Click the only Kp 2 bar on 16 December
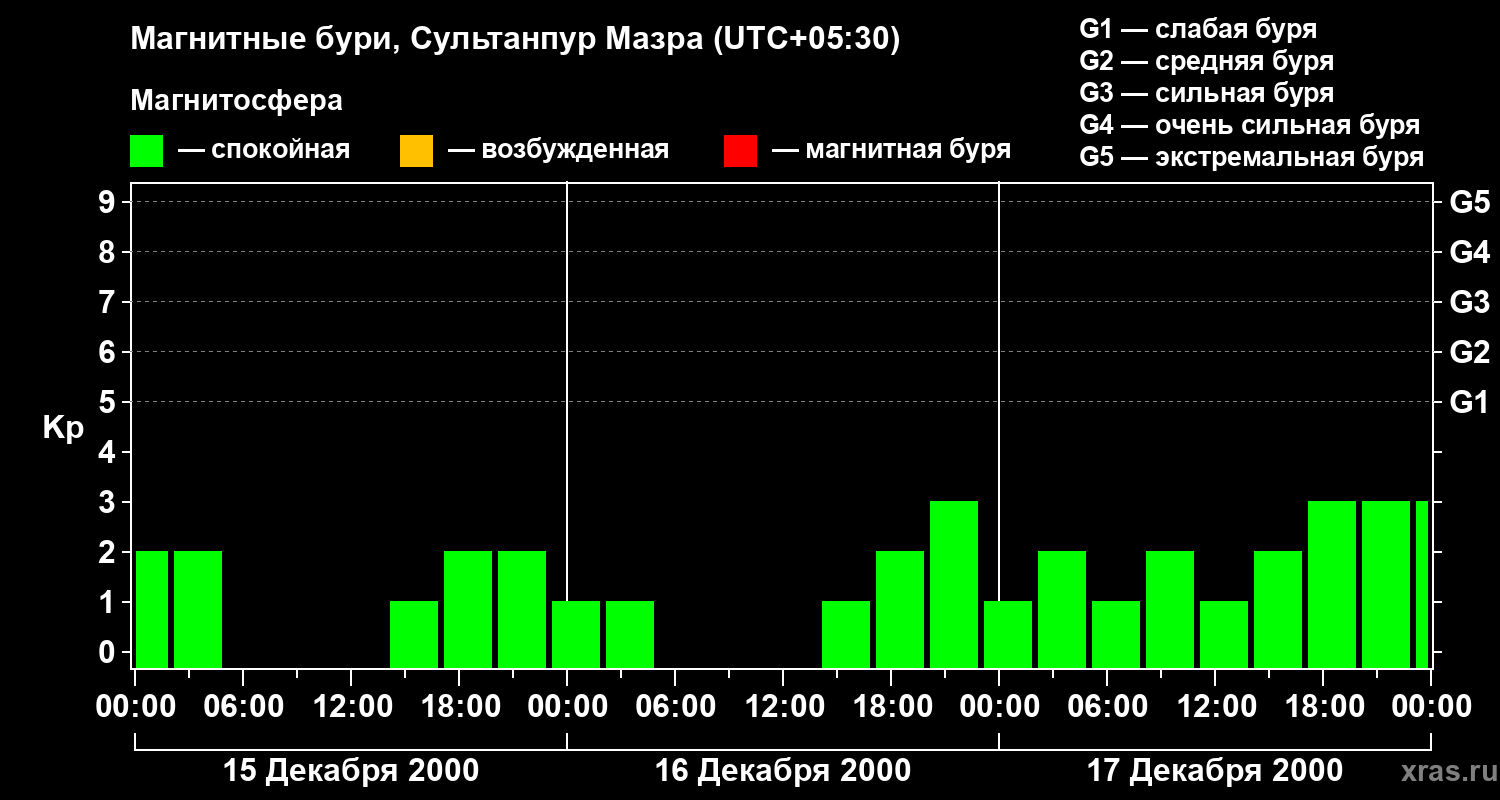 tap(900, 609)
